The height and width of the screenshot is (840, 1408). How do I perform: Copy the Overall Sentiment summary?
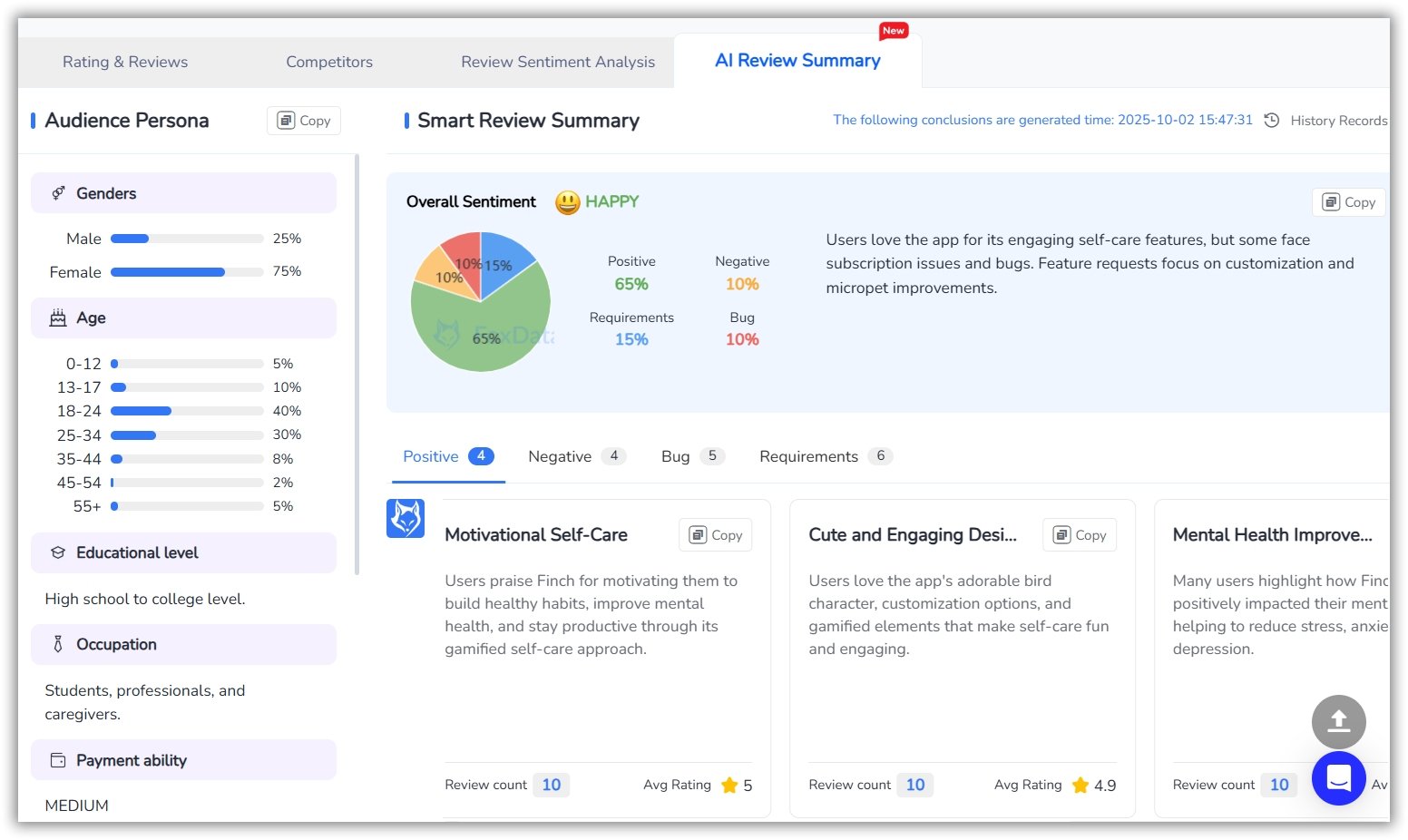tap(1348, 202)
